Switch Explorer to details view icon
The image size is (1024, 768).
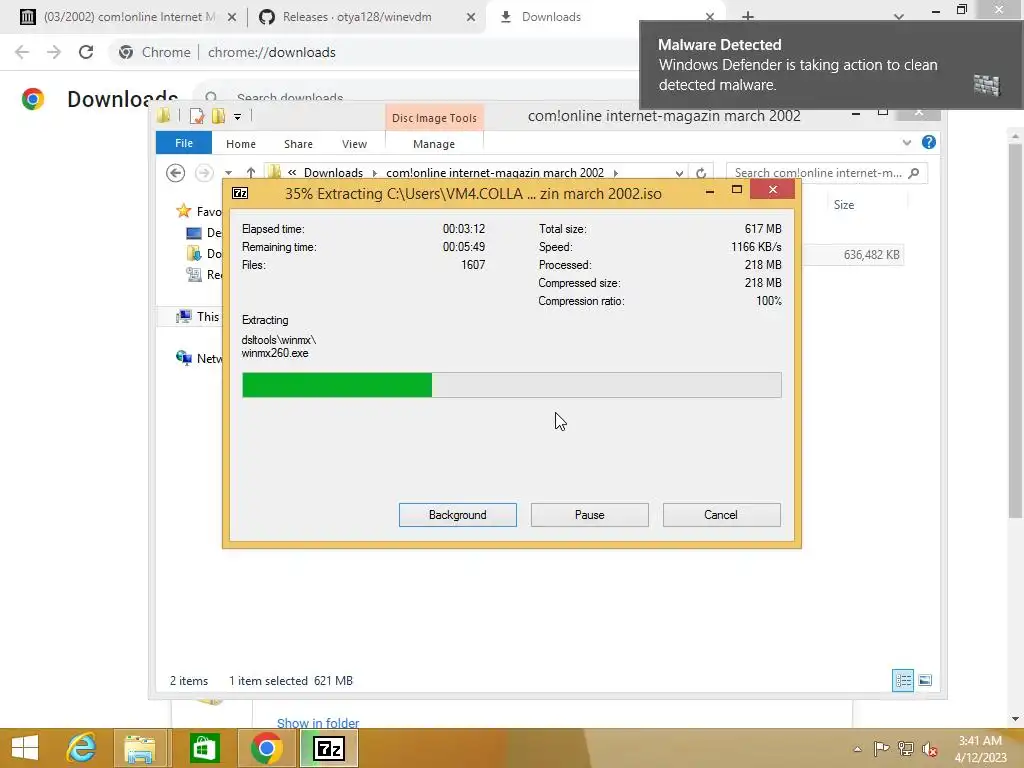(x=903, y=680)
